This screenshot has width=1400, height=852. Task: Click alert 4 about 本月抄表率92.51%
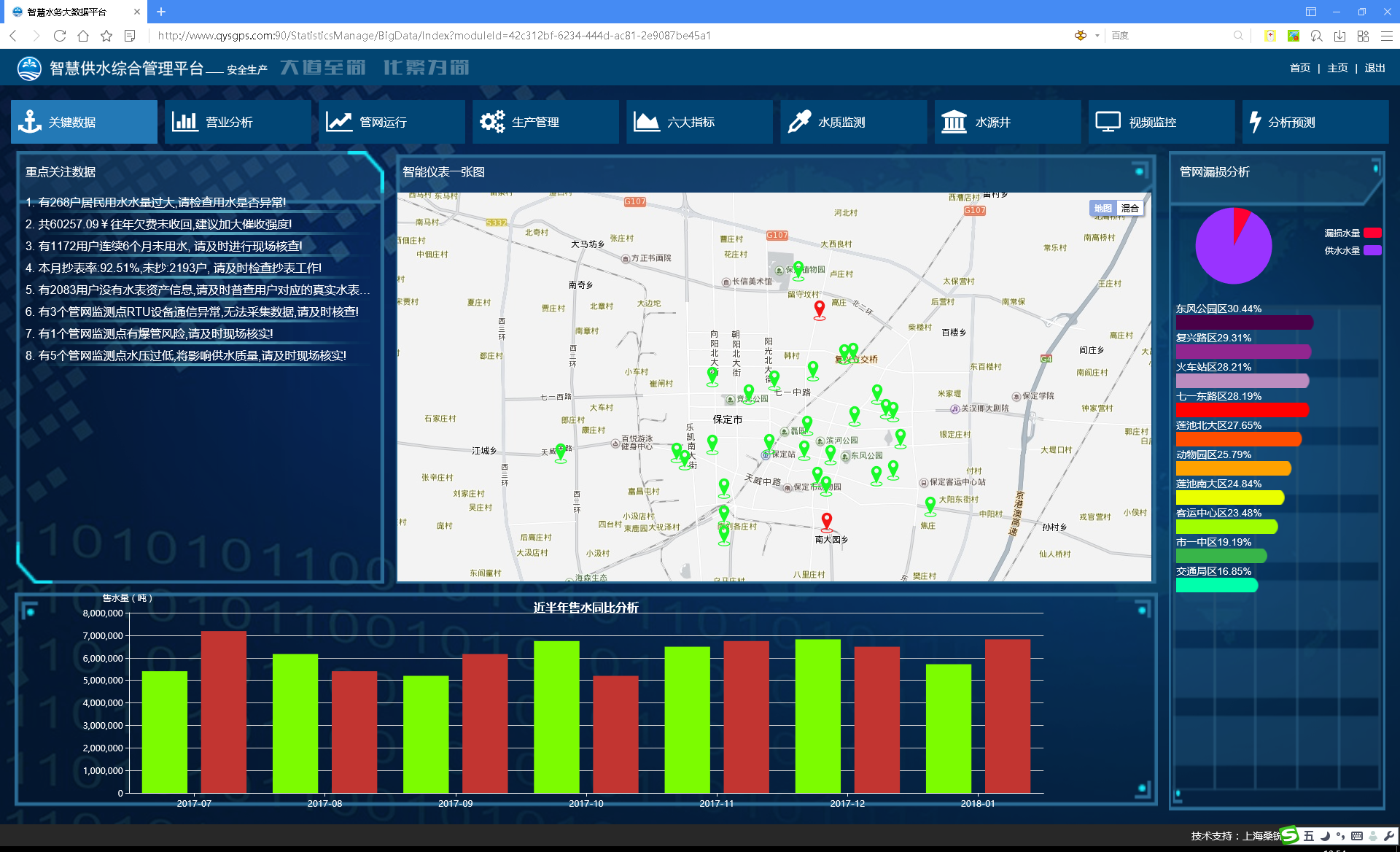[x=173, y=268]
